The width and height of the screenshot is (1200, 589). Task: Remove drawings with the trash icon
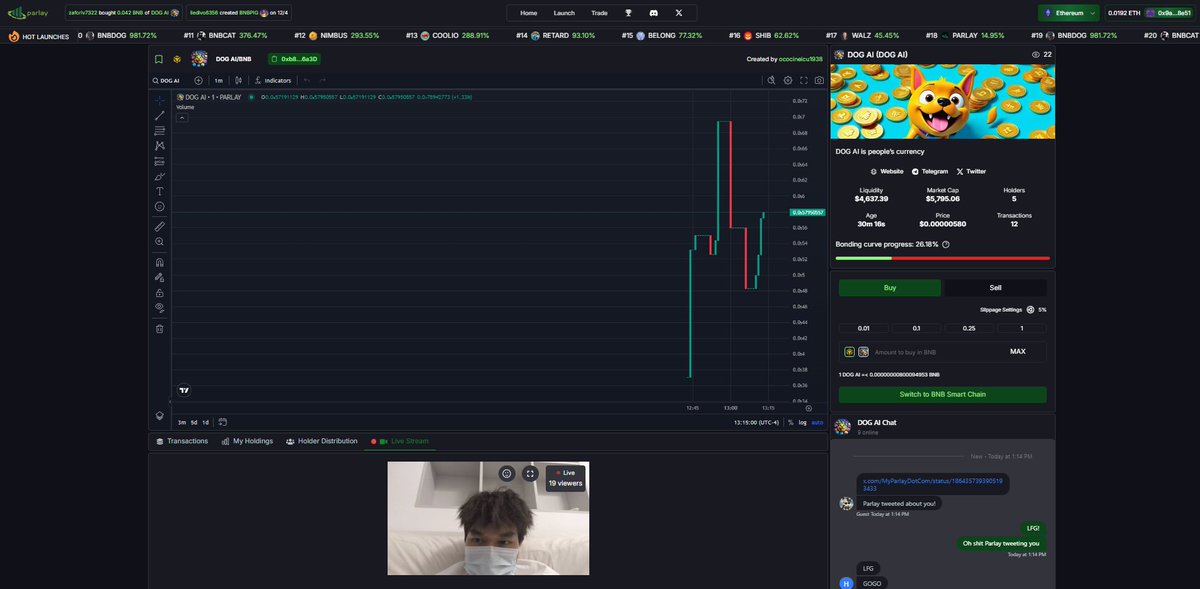[160, 328]
